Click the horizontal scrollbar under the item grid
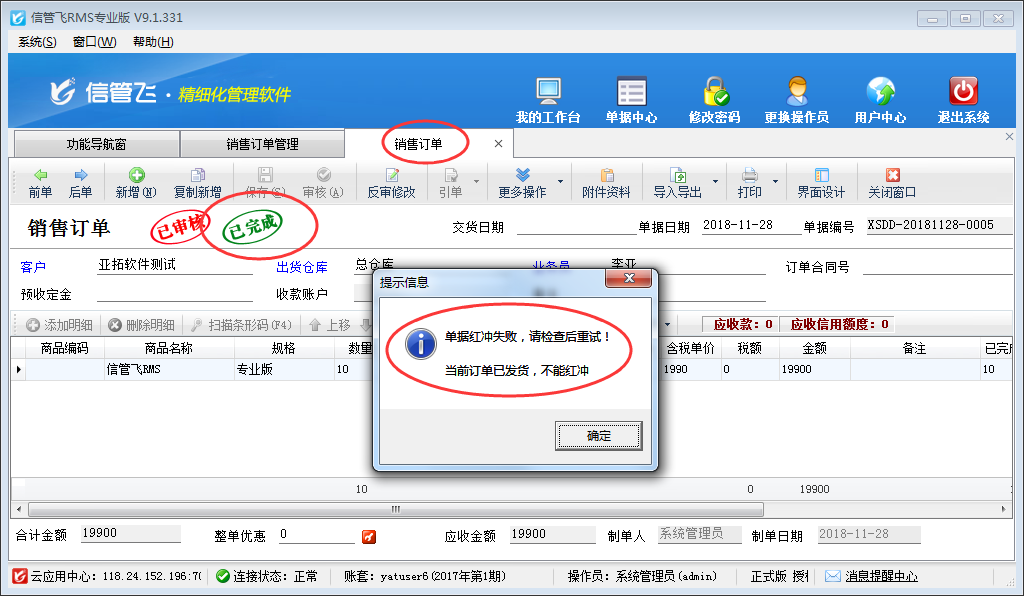The height and width of the screenshot is (596, 1024). tap(396, 509)
